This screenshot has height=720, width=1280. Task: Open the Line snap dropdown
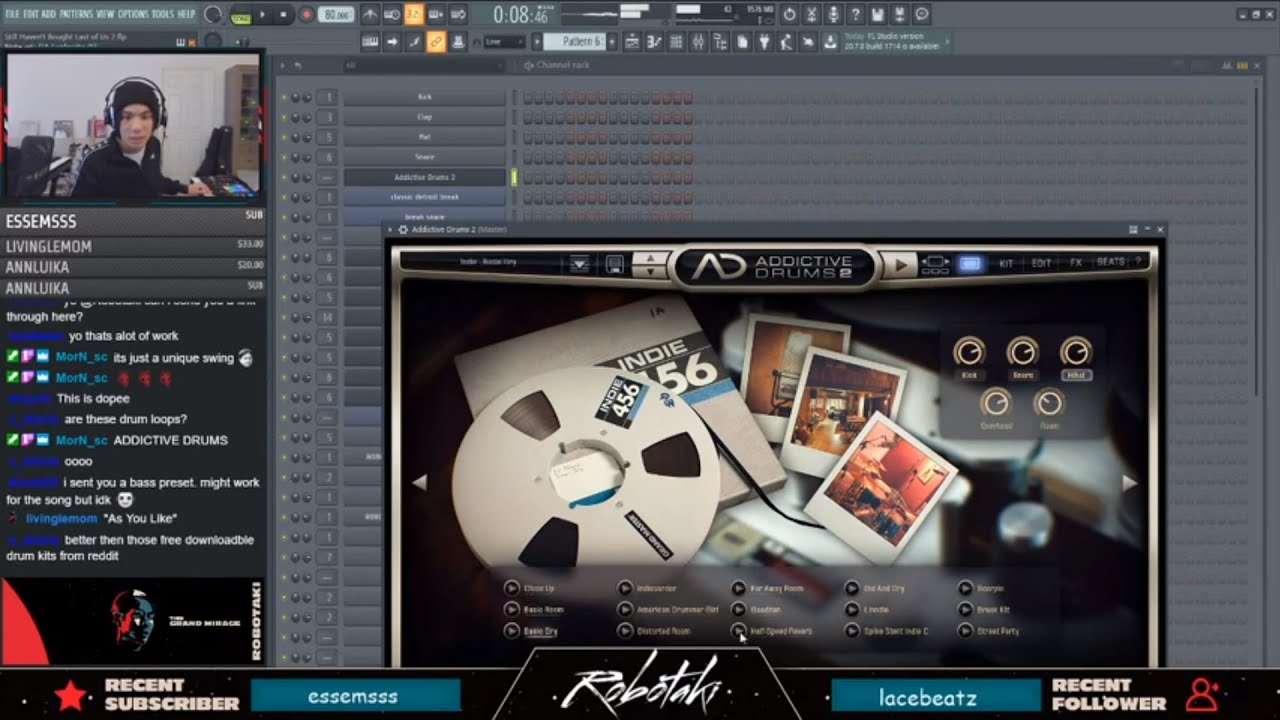coord(503,42)
